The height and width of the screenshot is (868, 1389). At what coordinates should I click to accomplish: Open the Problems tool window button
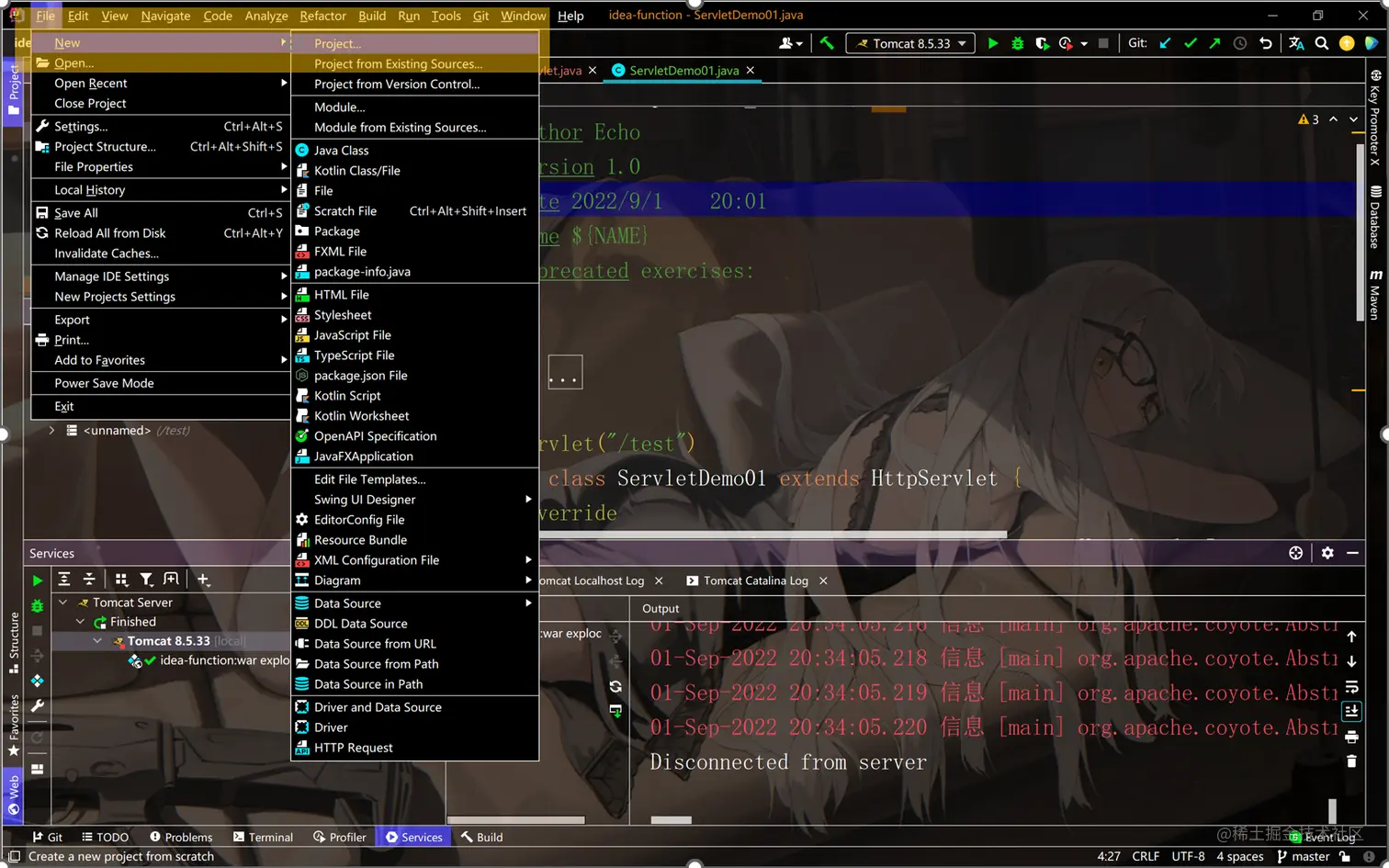pos(181,837)
